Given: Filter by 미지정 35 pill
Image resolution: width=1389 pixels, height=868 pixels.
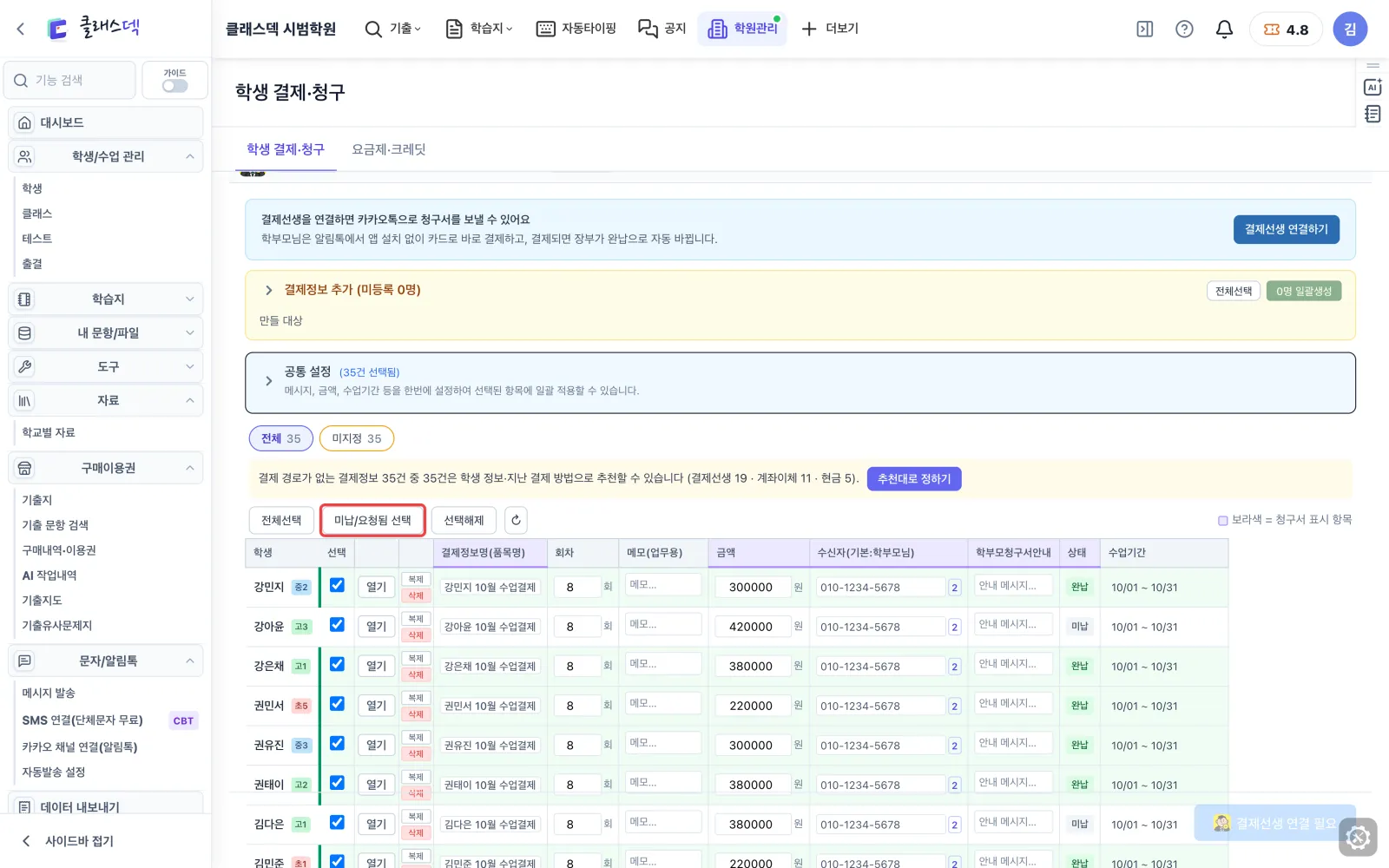Looking at the screenshot, I should point(357,438).
